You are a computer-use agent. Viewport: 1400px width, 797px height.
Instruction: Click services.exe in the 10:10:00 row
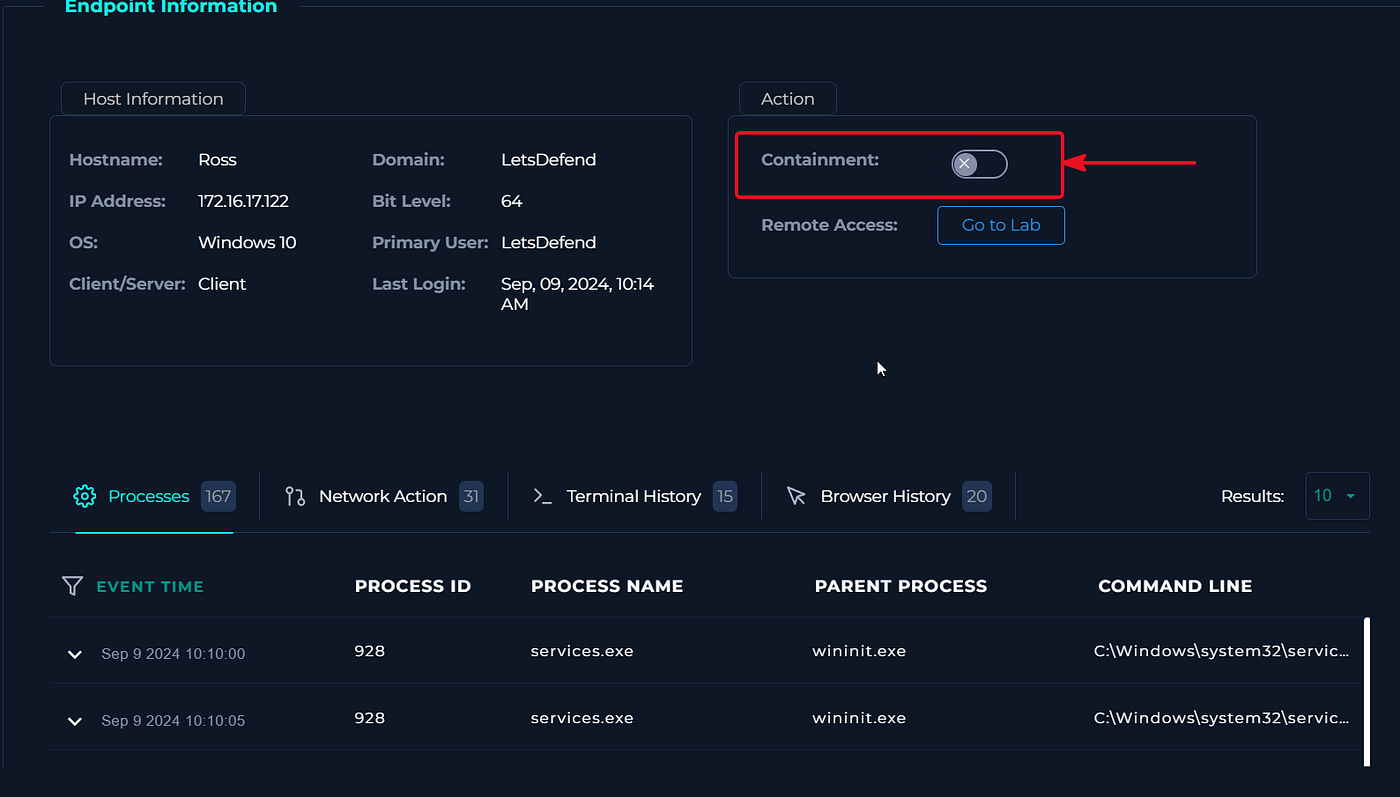pos(582,651)
